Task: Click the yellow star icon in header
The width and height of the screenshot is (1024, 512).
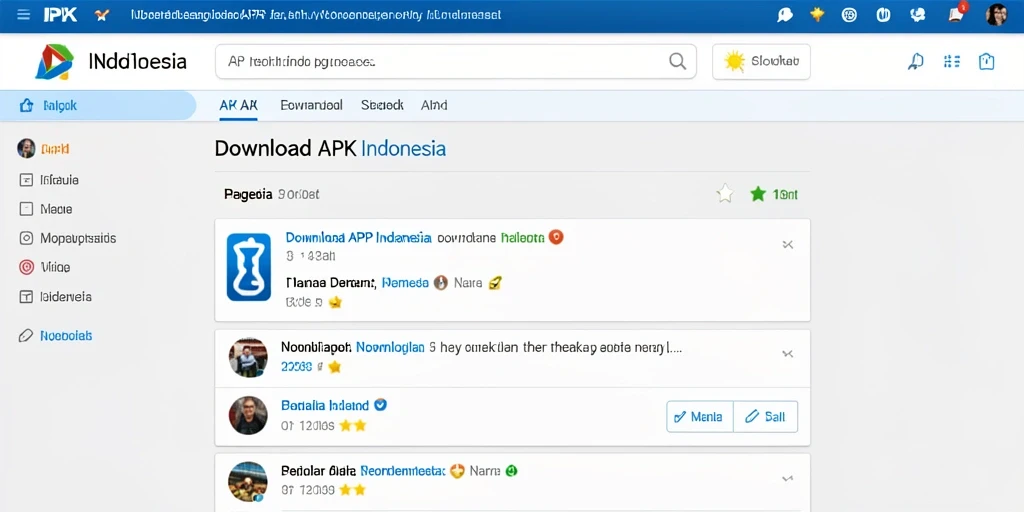Action: [x=817, y=14]
